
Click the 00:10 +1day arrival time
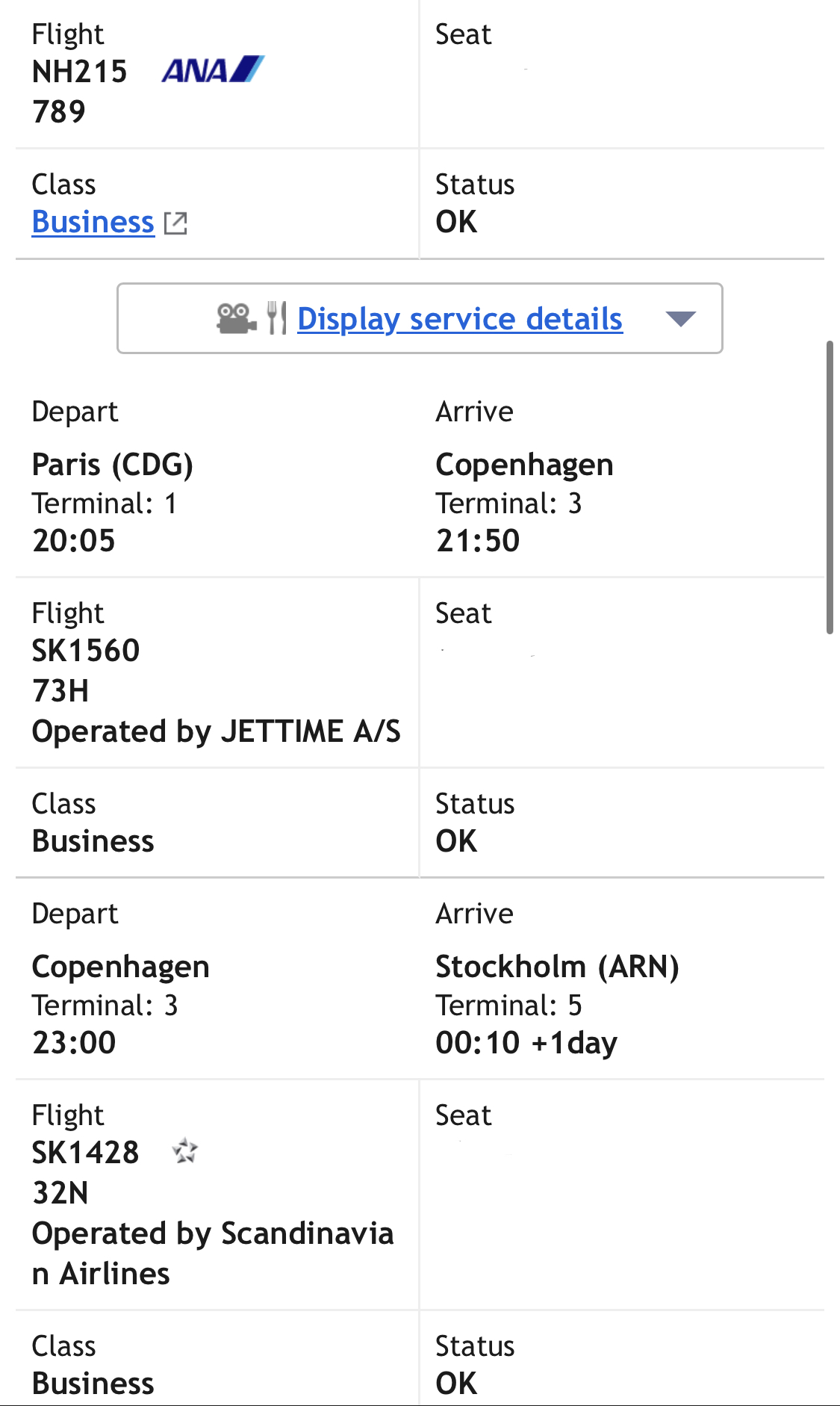tap(526, 1043)
